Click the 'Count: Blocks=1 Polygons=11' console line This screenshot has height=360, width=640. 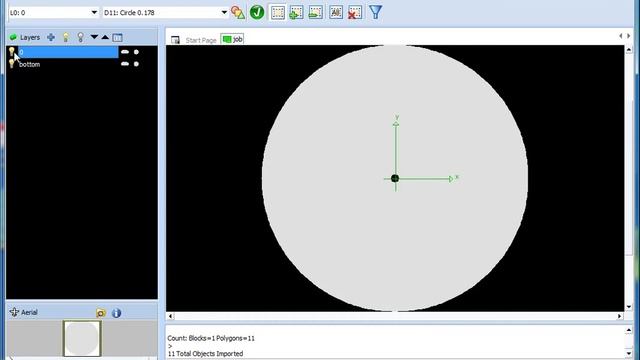click(211, 338)
